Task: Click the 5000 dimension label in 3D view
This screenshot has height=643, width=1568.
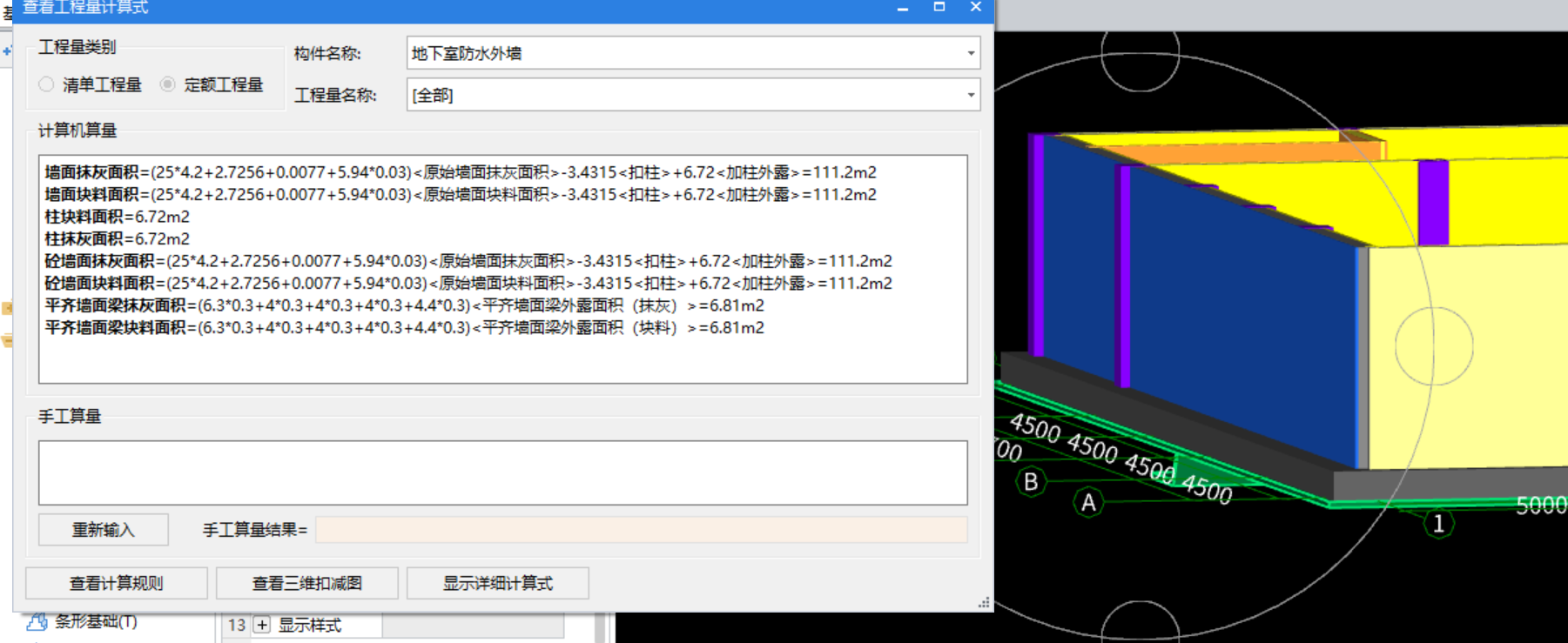Action: (1541, 506)
